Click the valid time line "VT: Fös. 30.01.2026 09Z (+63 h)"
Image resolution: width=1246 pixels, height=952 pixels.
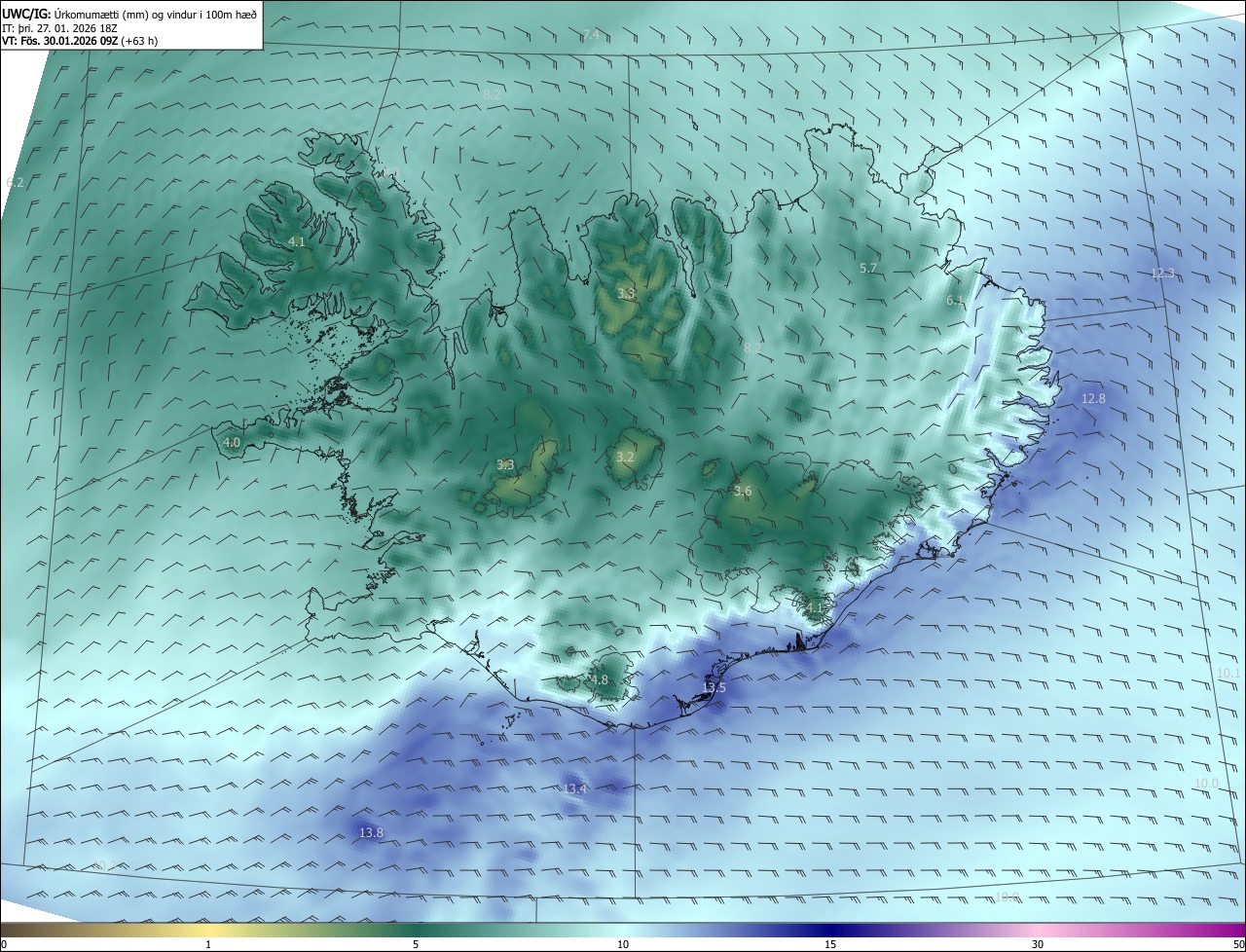point(80,41)
